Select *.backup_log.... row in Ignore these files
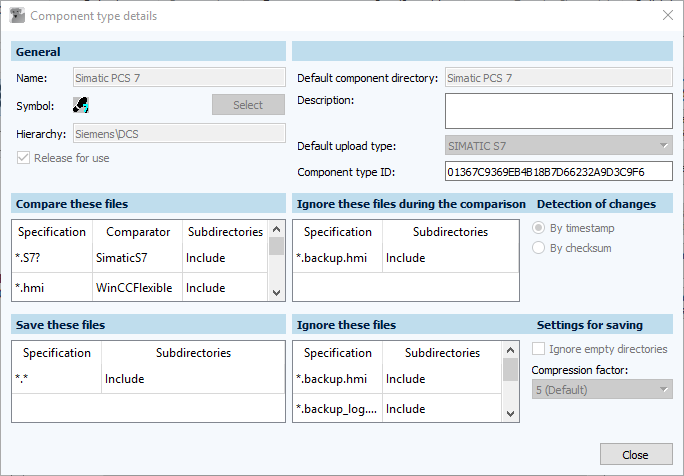Viewport: 684px width, 476px height. pyautogui.click(x=338, y=408)
